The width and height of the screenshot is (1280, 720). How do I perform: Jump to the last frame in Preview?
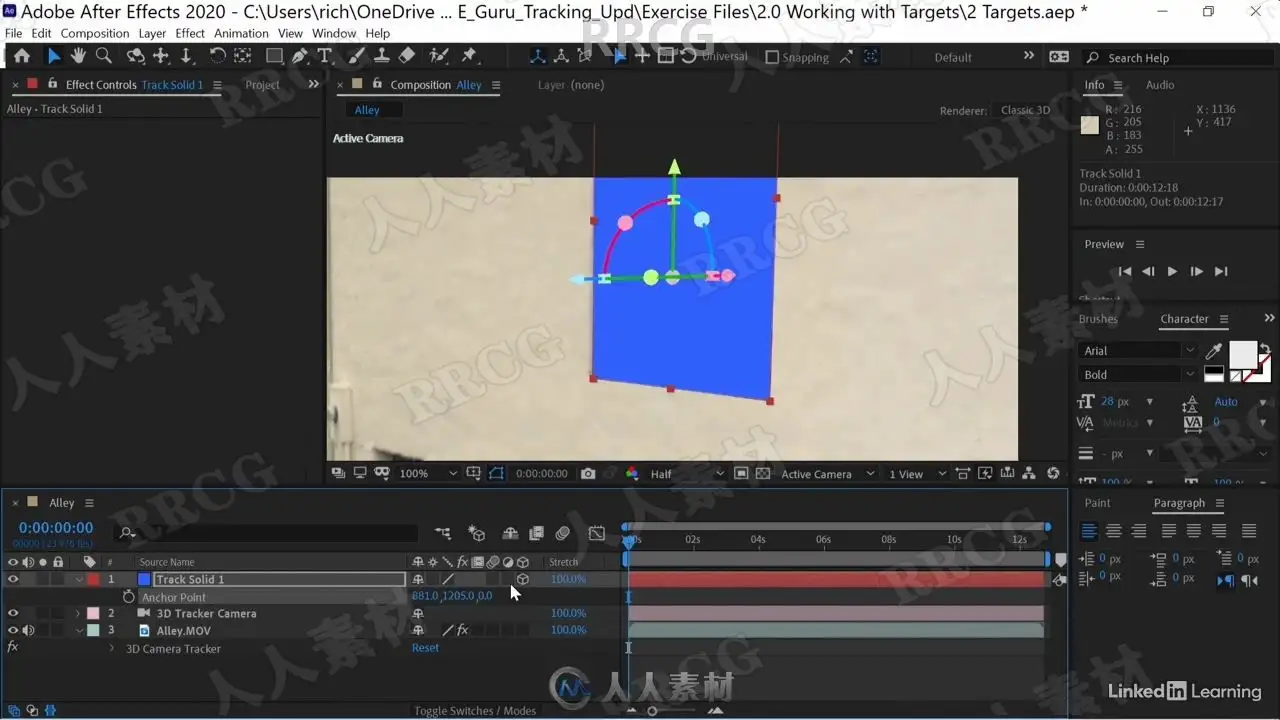pos(1220,271)
